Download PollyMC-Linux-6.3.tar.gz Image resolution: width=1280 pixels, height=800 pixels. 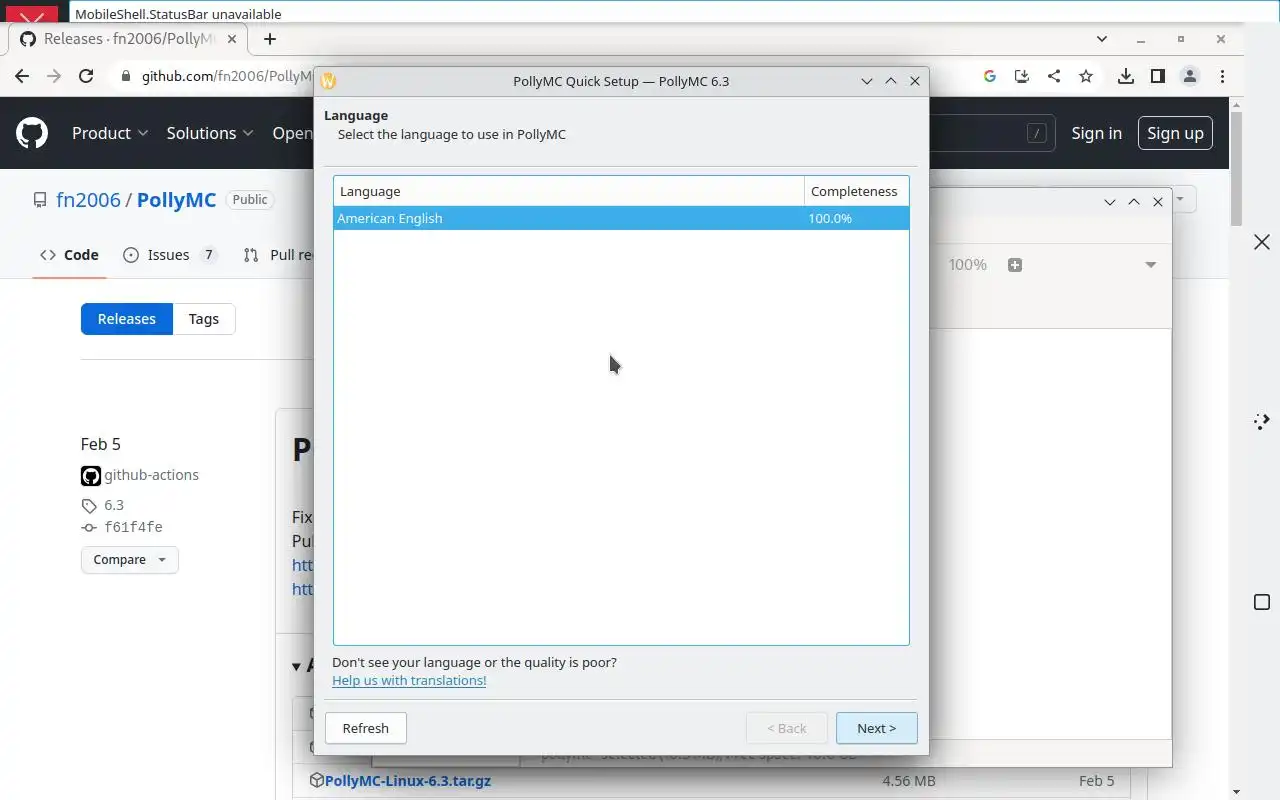point(408,780)
